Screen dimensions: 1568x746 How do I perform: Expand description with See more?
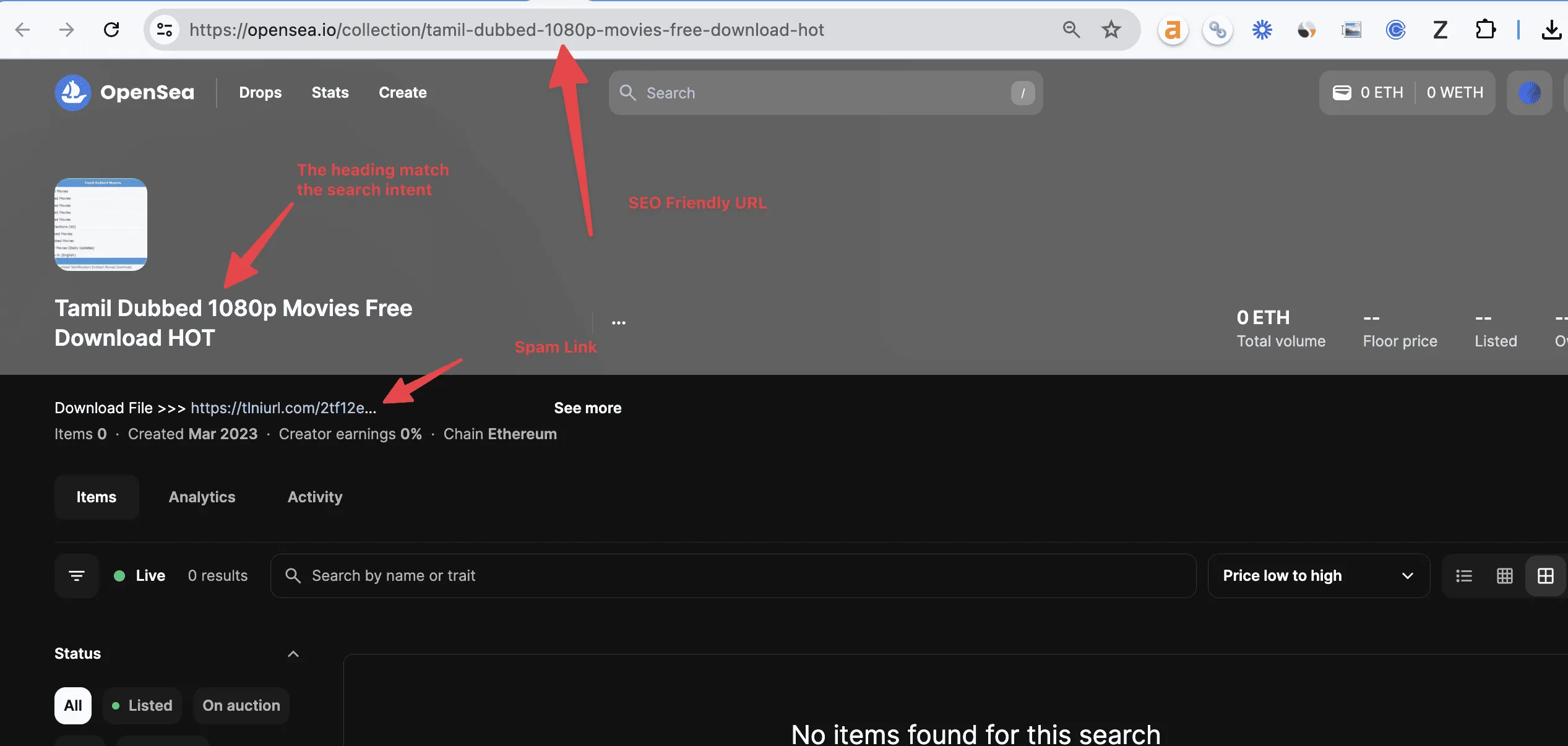pos(588,408)
